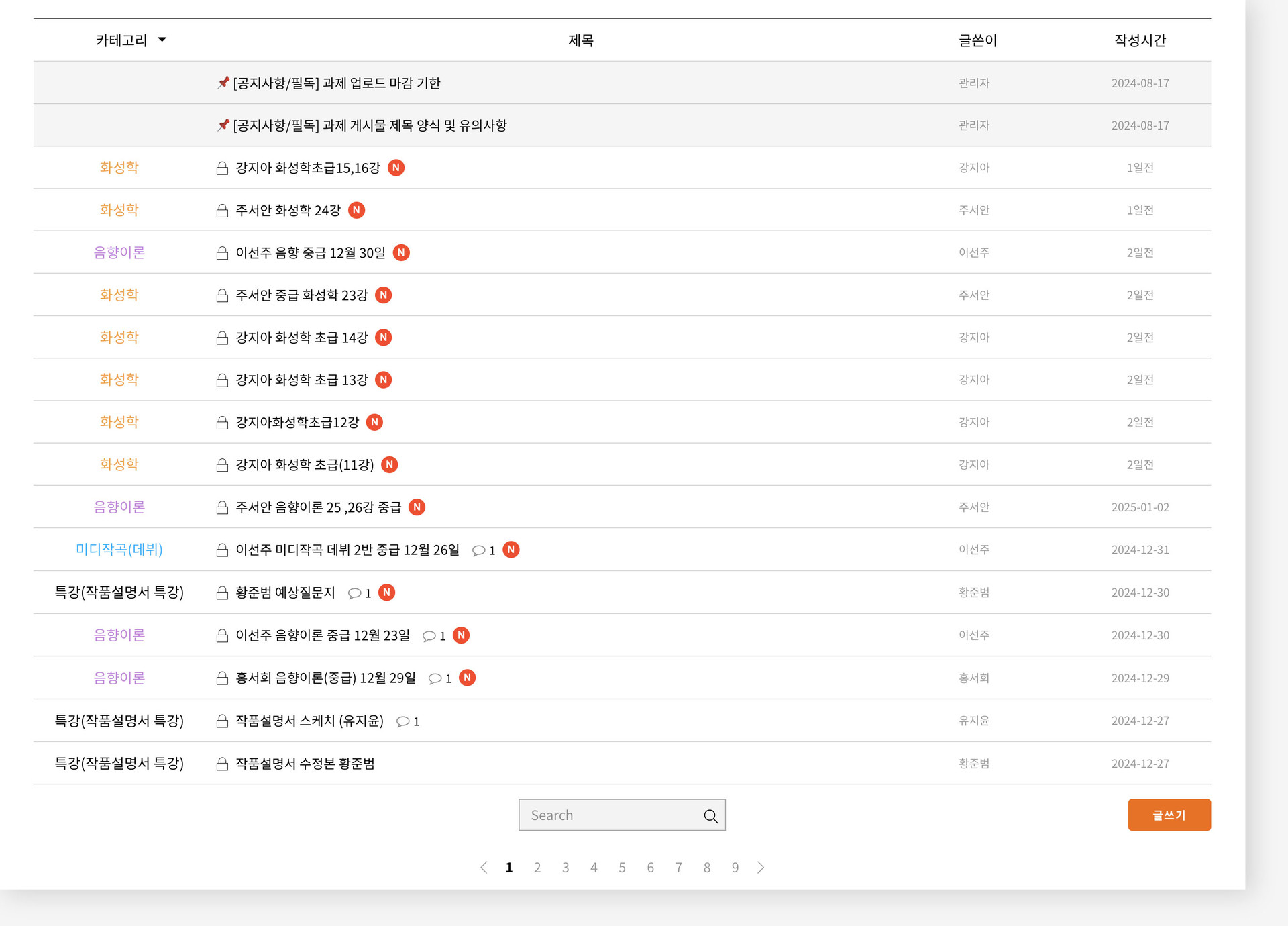
Task: Click comment icon on 이선주 음향이론 중급 12월 23일
Action: click(x=429, y=636)
